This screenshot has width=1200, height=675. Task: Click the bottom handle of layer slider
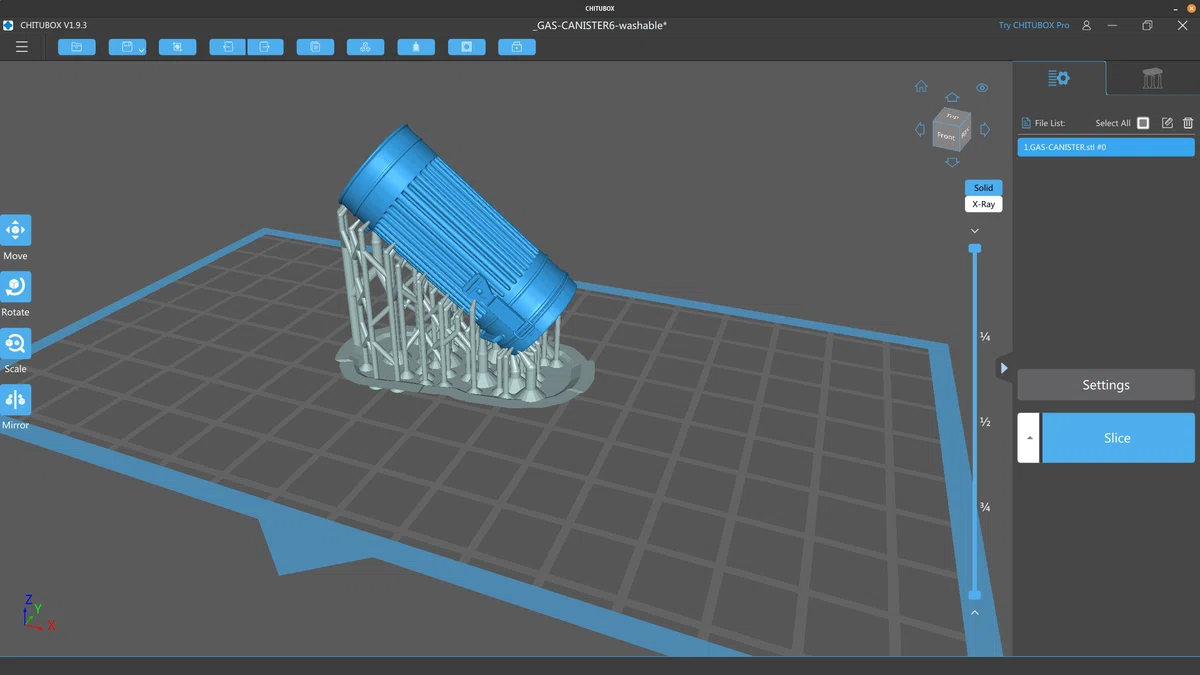click(975, 595)
